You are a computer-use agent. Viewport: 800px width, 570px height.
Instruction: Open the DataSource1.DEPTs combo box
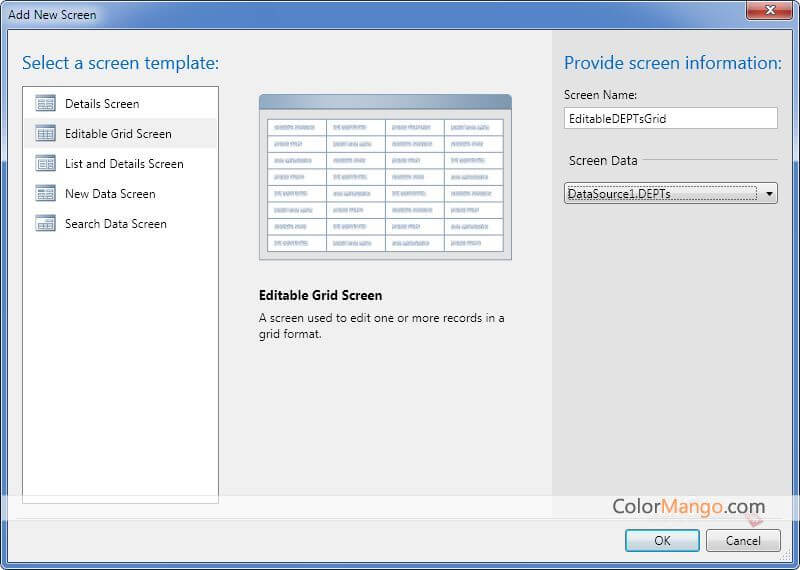[660, 193]
